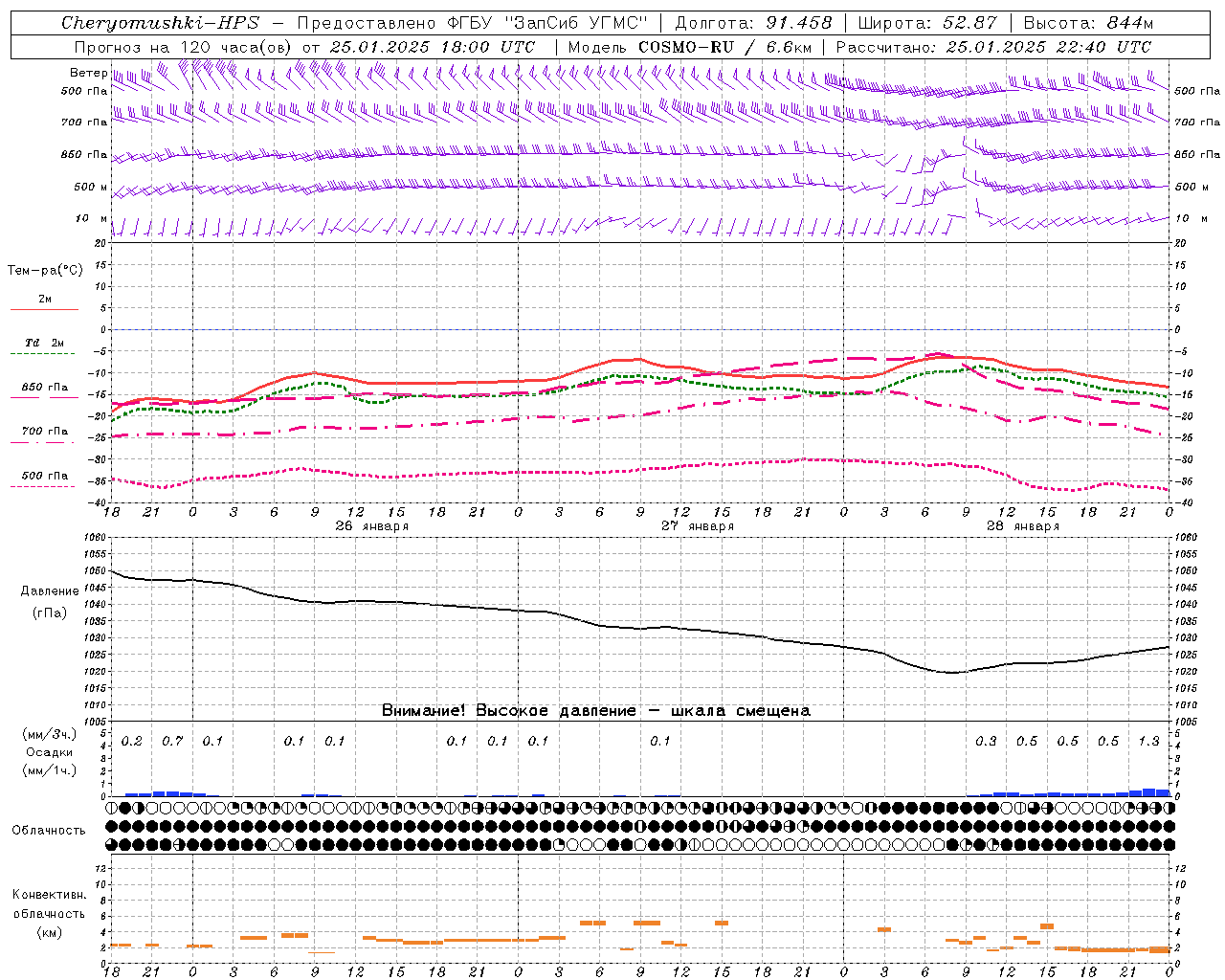Screen dimensions: 1225x980
Task: Select the 'Долгота: 91.458' longitude text
Action: point(753,23)
